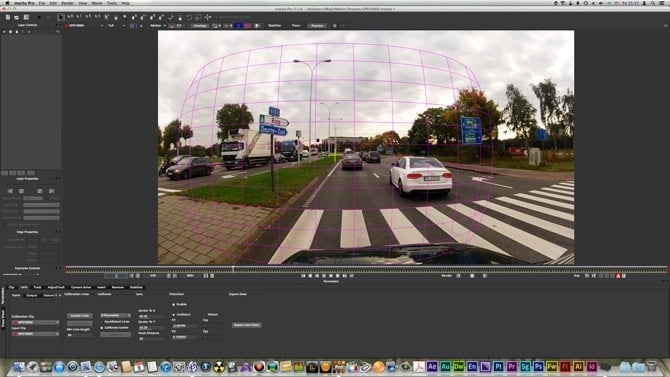Select the move crosshair tool in toolbar
Screen dimensions: 670x377
pos(208,17)
